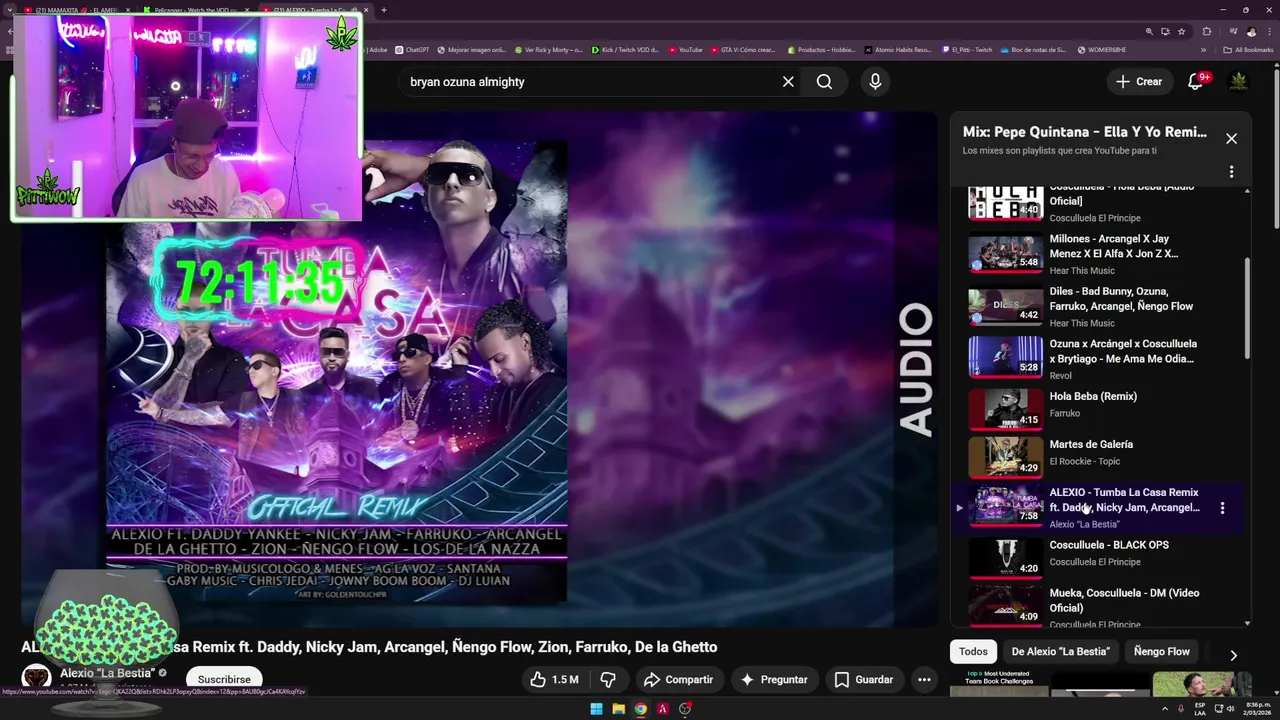Play Hola Beba (Remix) by Farruko

[x=1097, y=410]
